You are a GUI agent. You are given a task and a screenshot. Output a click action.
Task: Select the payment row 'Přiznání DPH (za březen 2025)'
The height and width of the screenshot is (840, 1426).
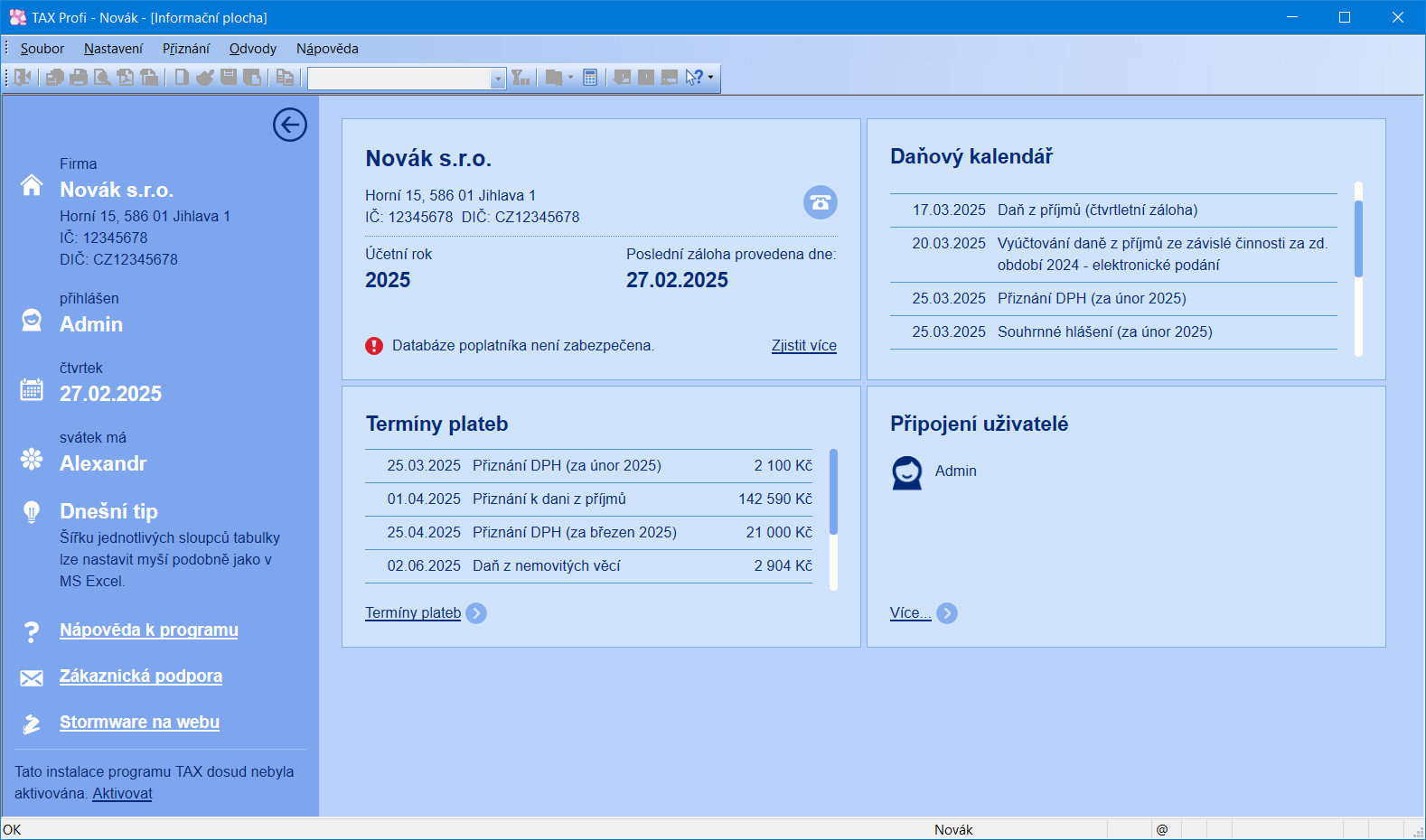pyautogui.click(x=588, y=533)
